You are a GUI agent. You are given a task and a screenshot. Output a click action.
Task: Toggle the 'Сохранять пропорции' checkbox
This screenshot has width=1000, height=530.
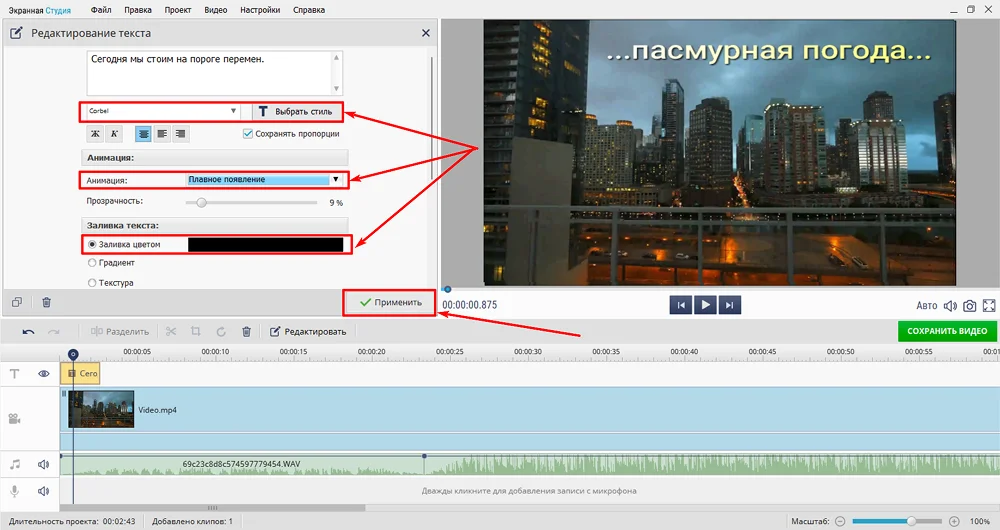tap(247, 134)
